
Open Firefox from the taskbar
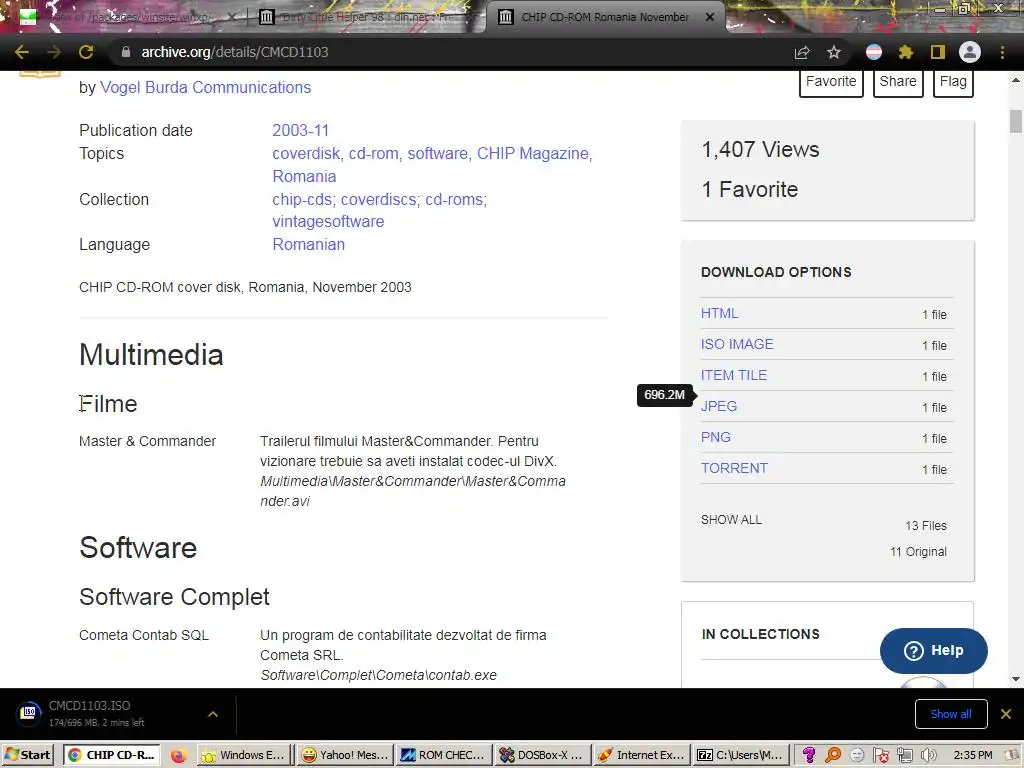178,756
